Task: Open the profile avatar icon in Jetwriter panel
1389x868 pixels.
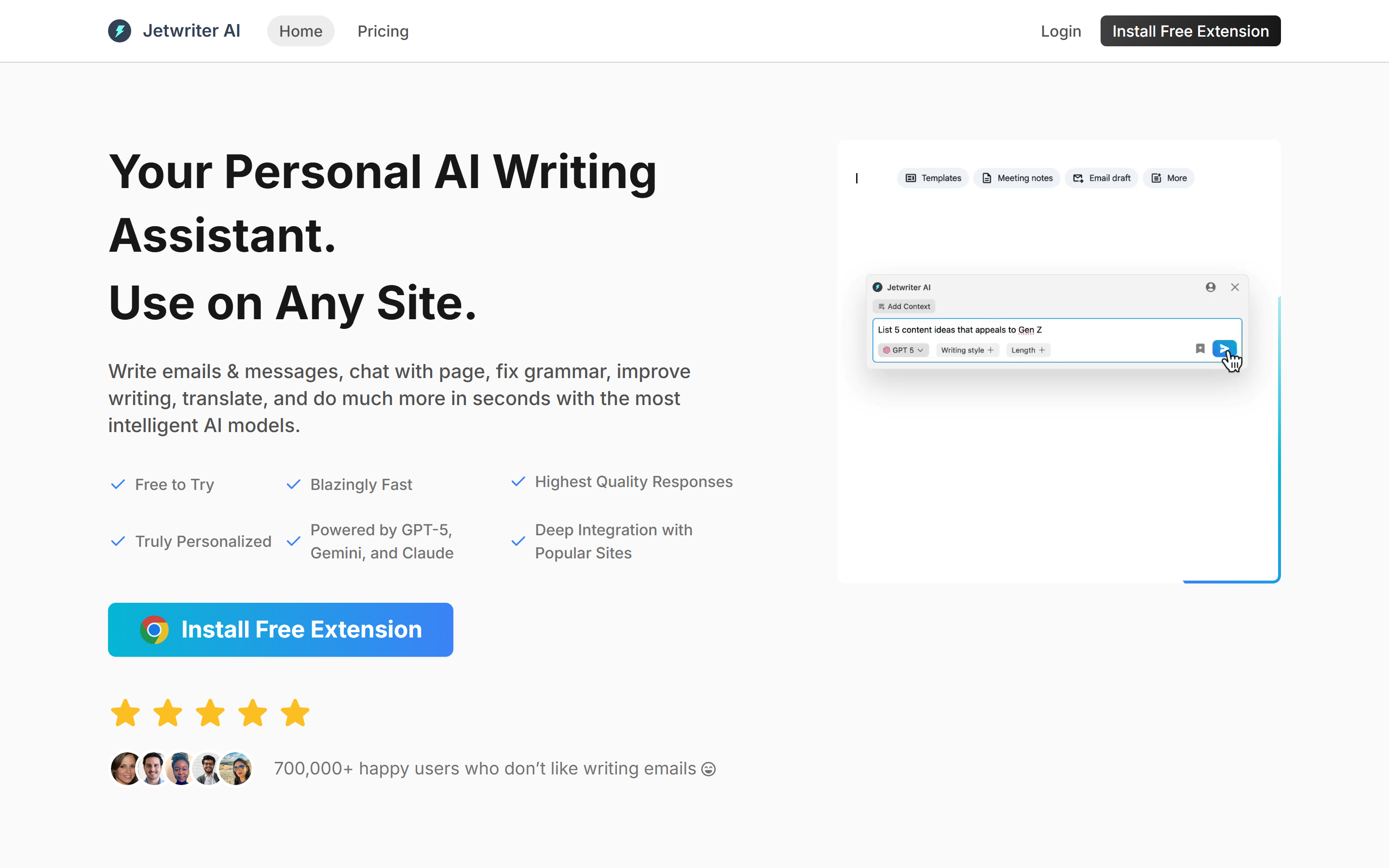Action: pyautogui.click(x=1211, y=287)
